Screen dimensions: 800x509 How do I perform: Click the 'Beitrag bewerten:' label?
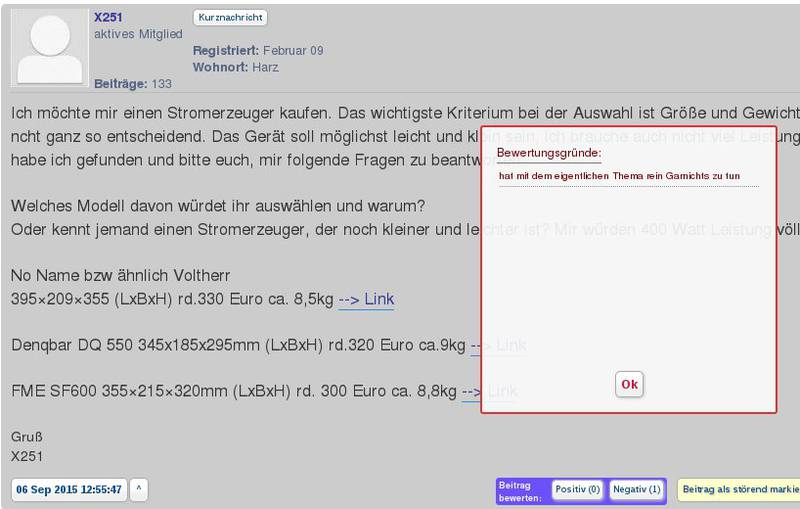(x=520, y=492)
